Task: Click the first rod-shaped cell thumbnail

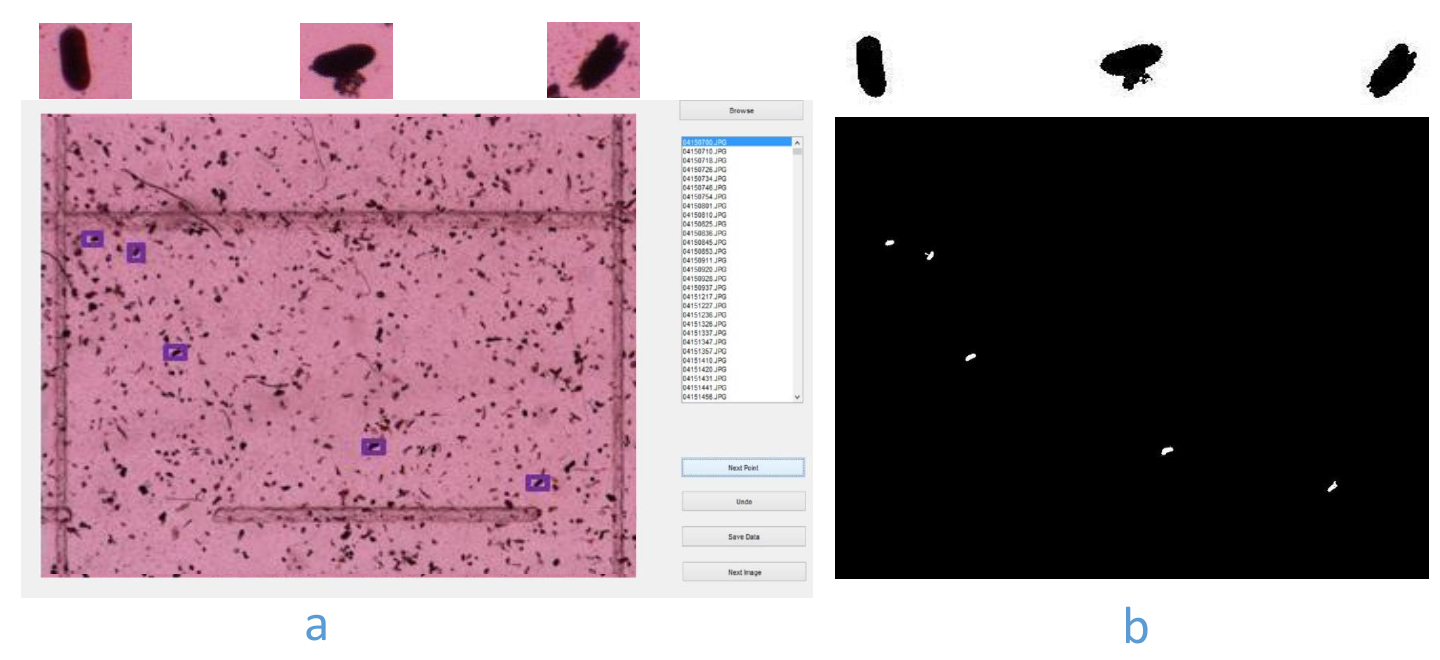Action: tap(85, 60)
